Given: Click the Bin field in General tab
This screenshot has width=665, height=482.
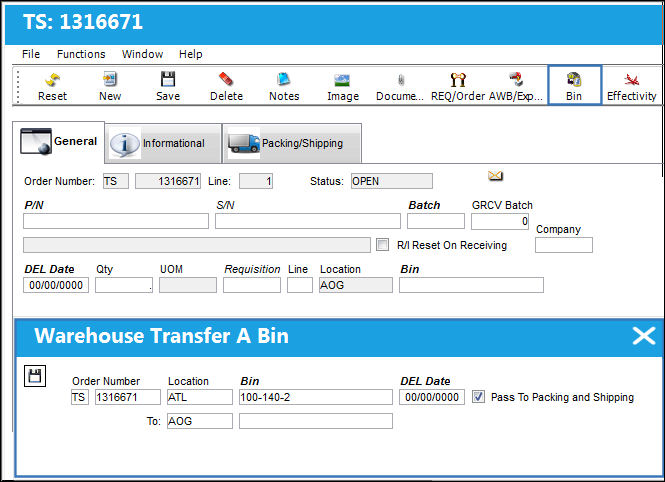Looking at the screenshot, I should click(x=471, y=285).
